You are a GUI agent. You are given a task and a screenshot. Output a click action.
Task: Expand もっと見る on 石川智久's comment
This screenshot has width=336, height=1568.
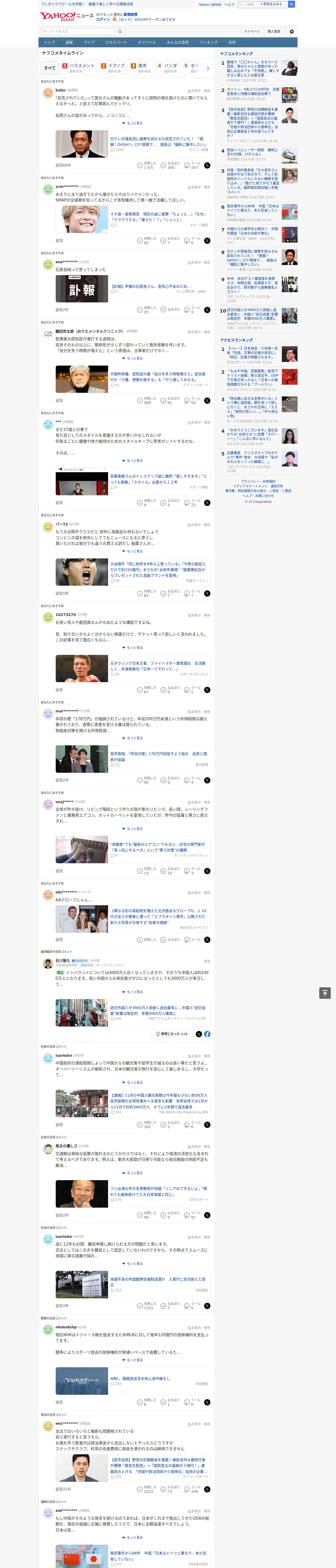(132, 992)
